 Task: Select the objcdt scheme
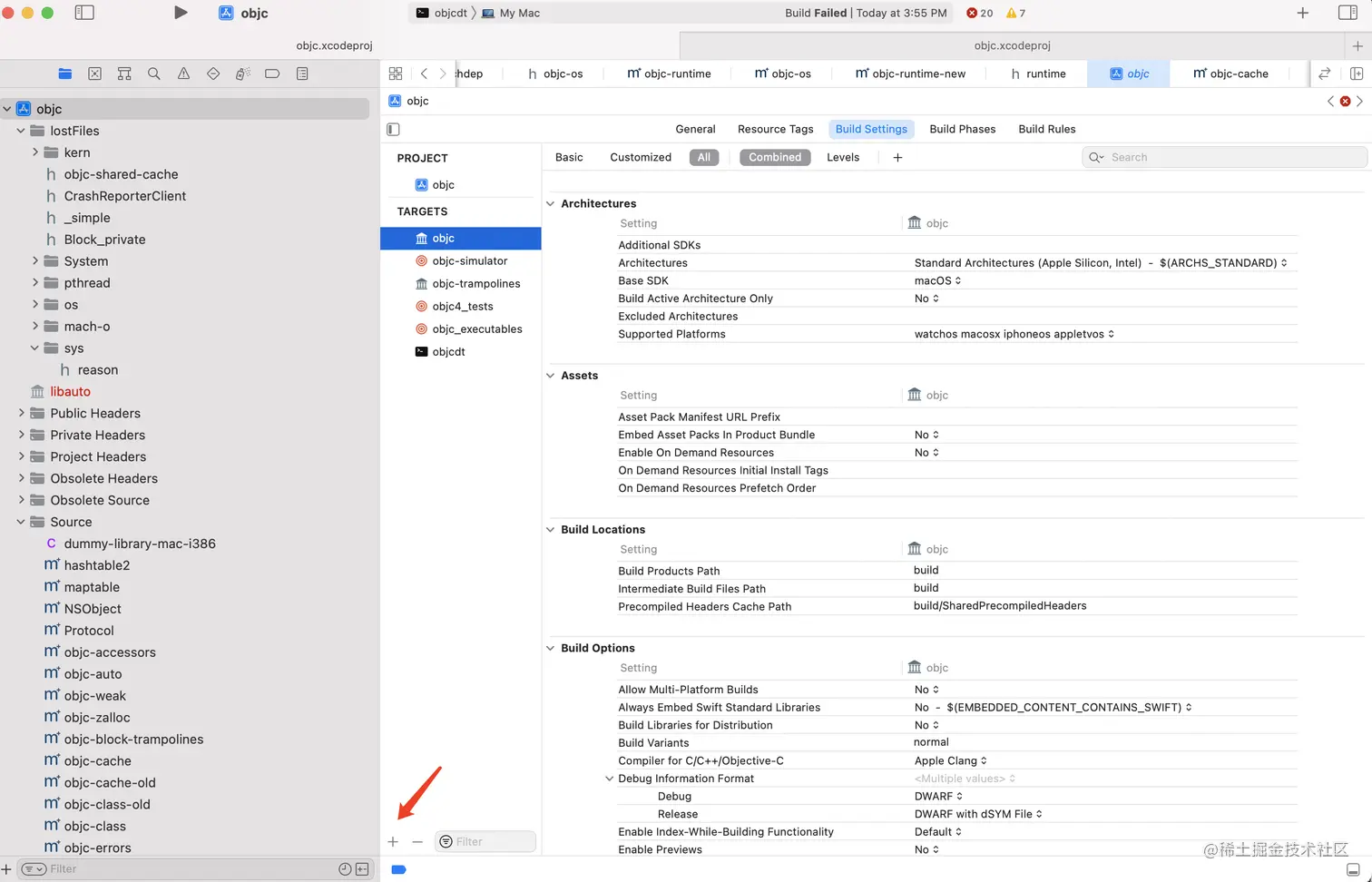click(442, 13)
